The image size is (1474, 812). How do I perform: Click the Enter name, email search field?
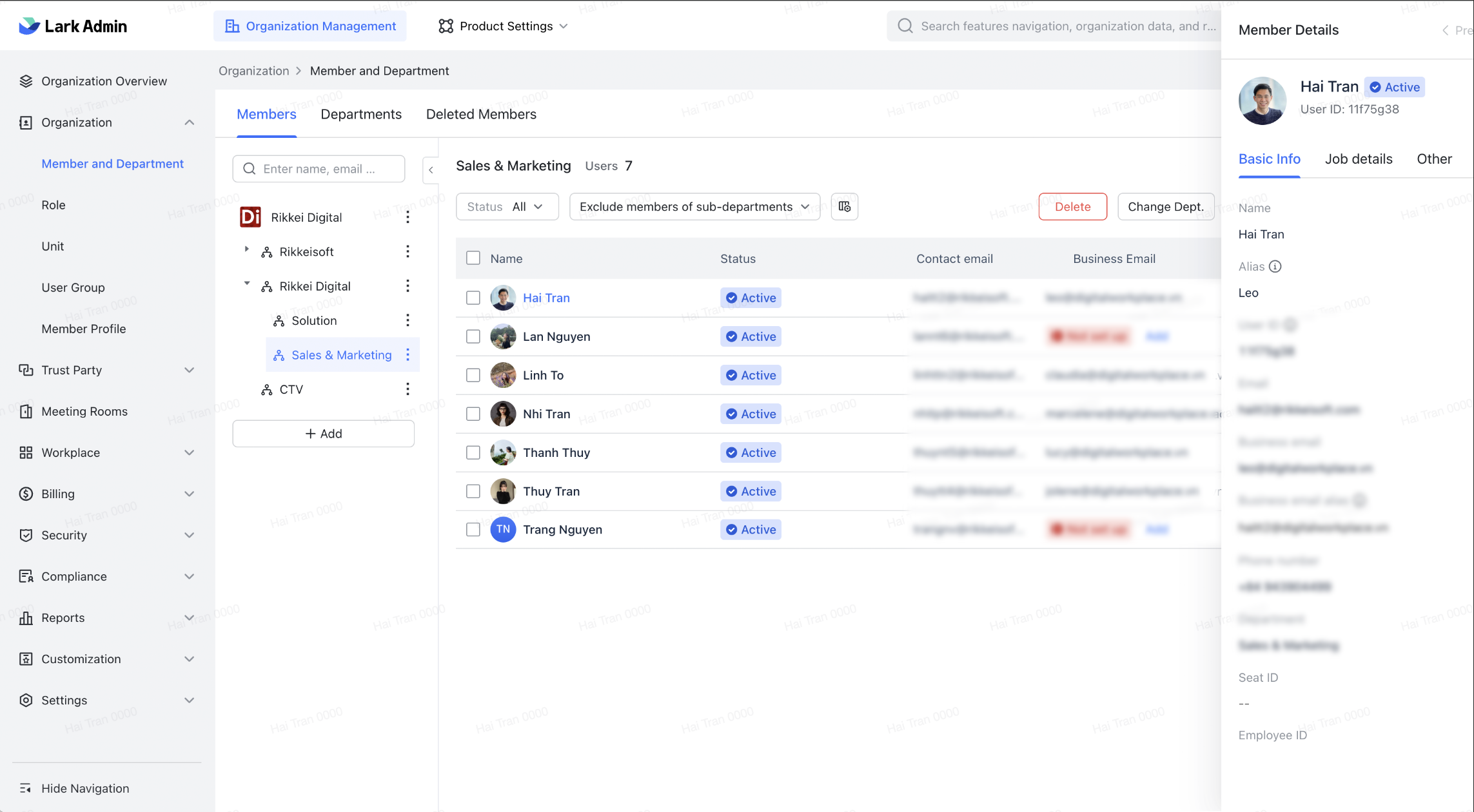click(x=319, y=169)
